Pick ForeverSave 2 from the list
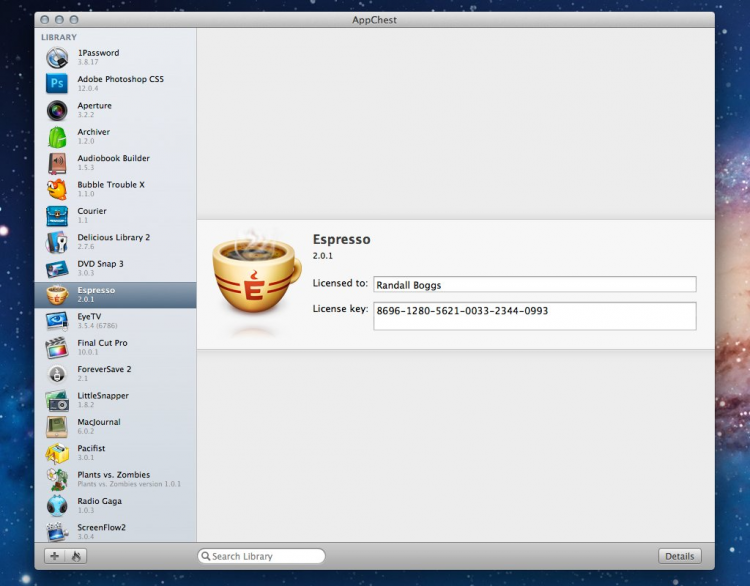This screenshot has width=750, height=586. pos(115,374)
